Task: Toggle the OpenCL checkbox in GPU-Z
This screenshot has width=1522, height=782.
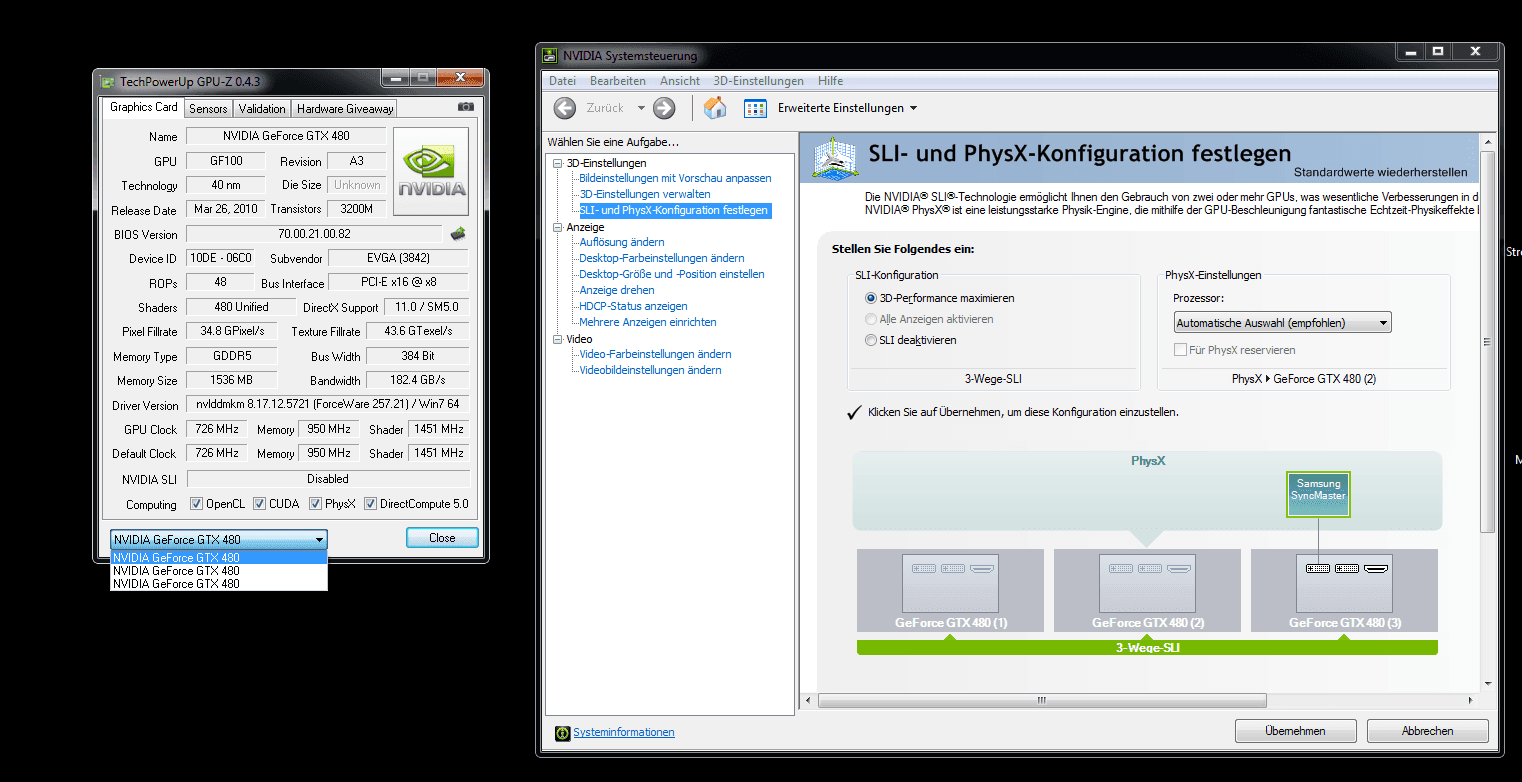Action: (196, 504)
